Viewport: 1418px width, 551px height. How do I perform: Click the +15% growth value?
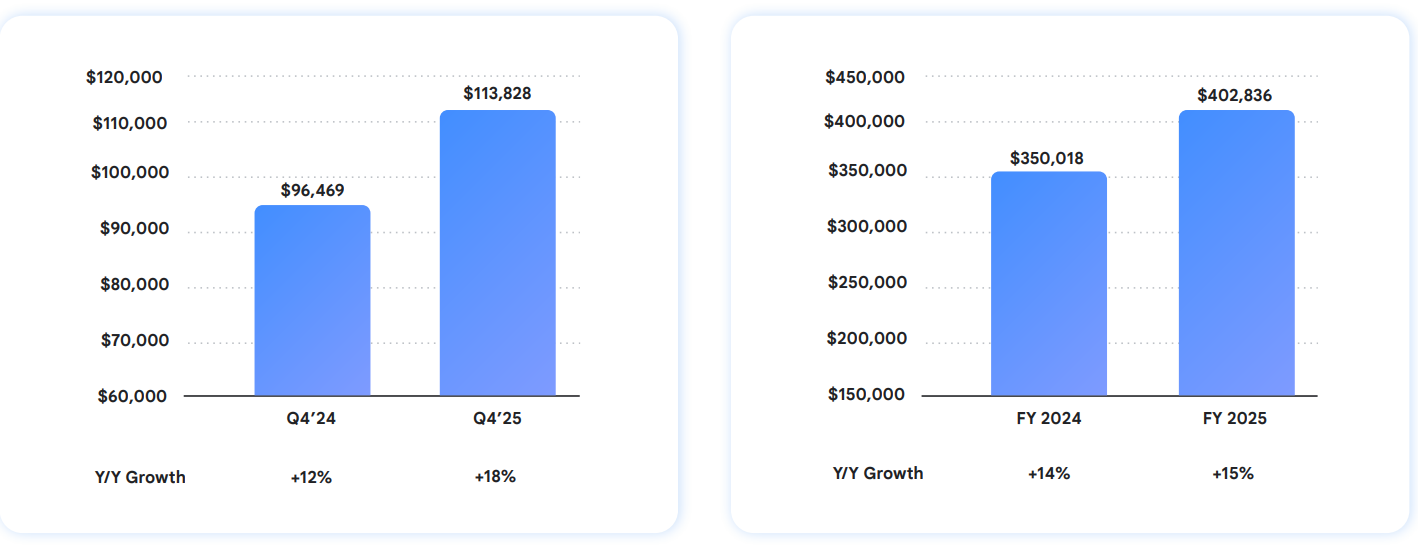click(1232, 473)
